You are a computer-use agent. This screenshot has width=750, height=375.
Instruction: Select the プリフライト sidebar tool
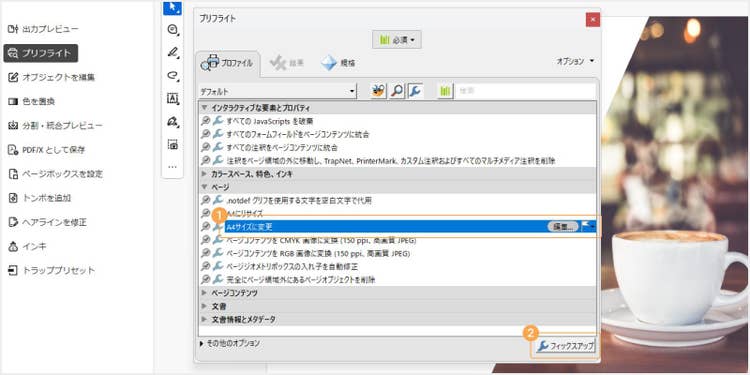[41, 53]
